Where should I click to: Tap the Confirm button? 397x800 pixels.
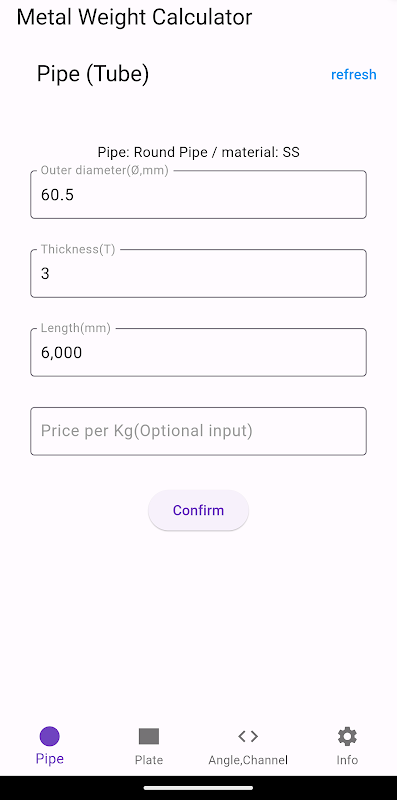pyautogui.click(x=198, y=510)
